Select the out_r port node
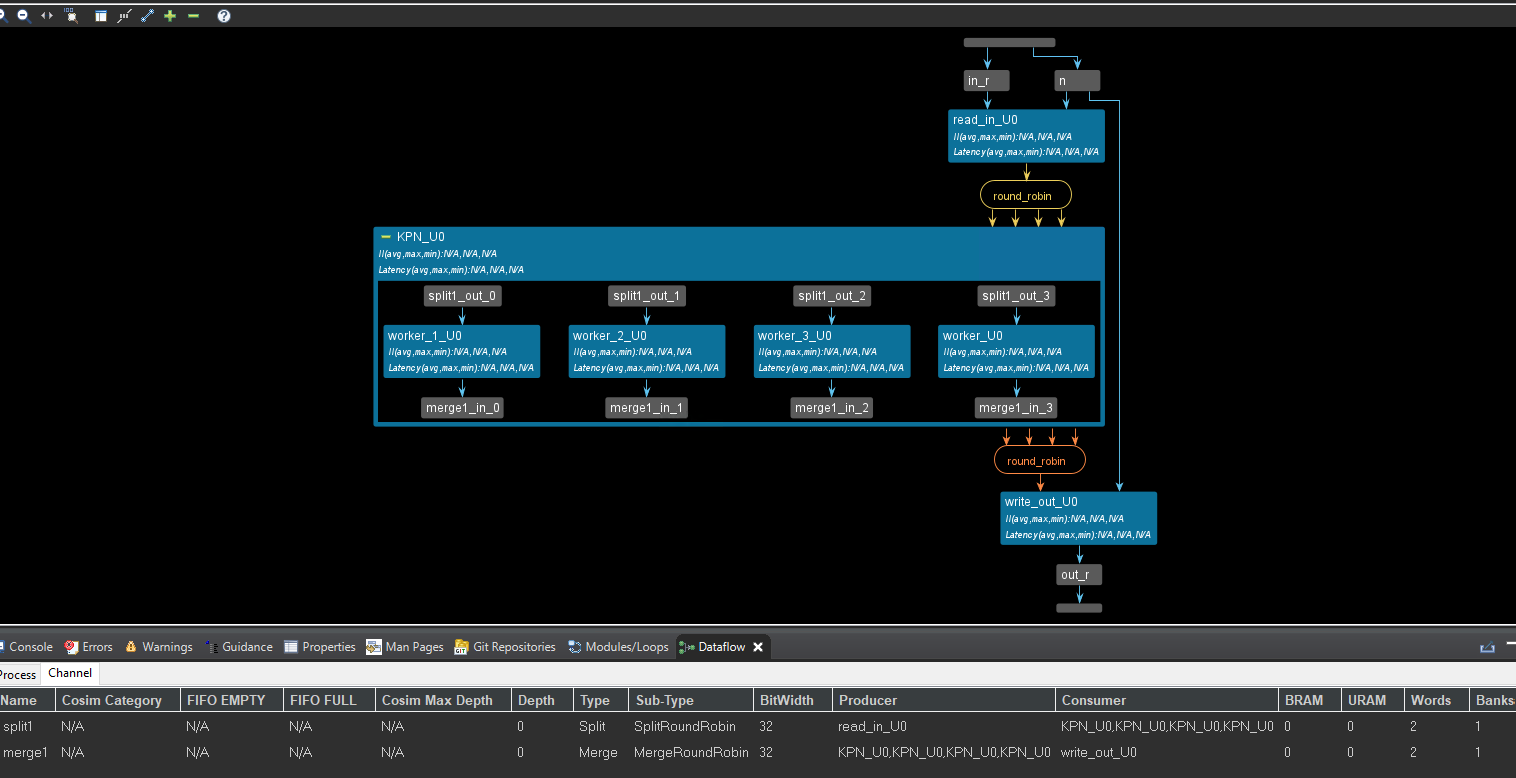This screenshot has height=778, width=1516. click(1080, 575)
